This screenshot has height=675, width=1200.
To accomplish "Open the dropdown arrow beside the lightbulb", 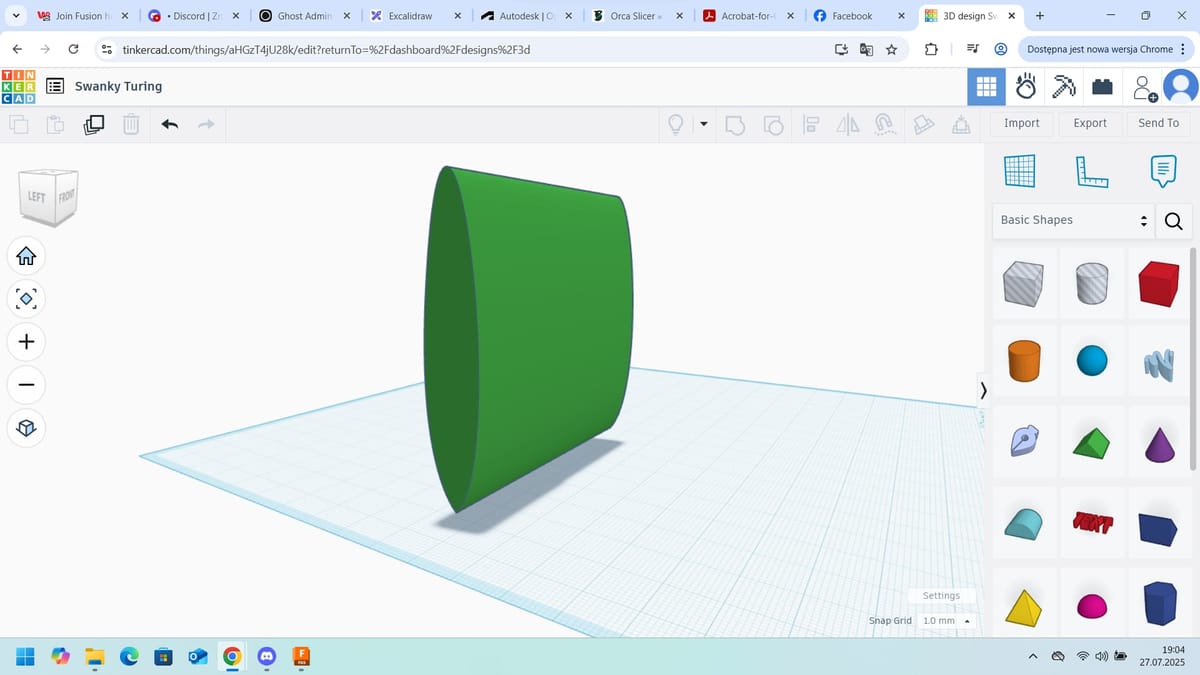I will 703,125.
